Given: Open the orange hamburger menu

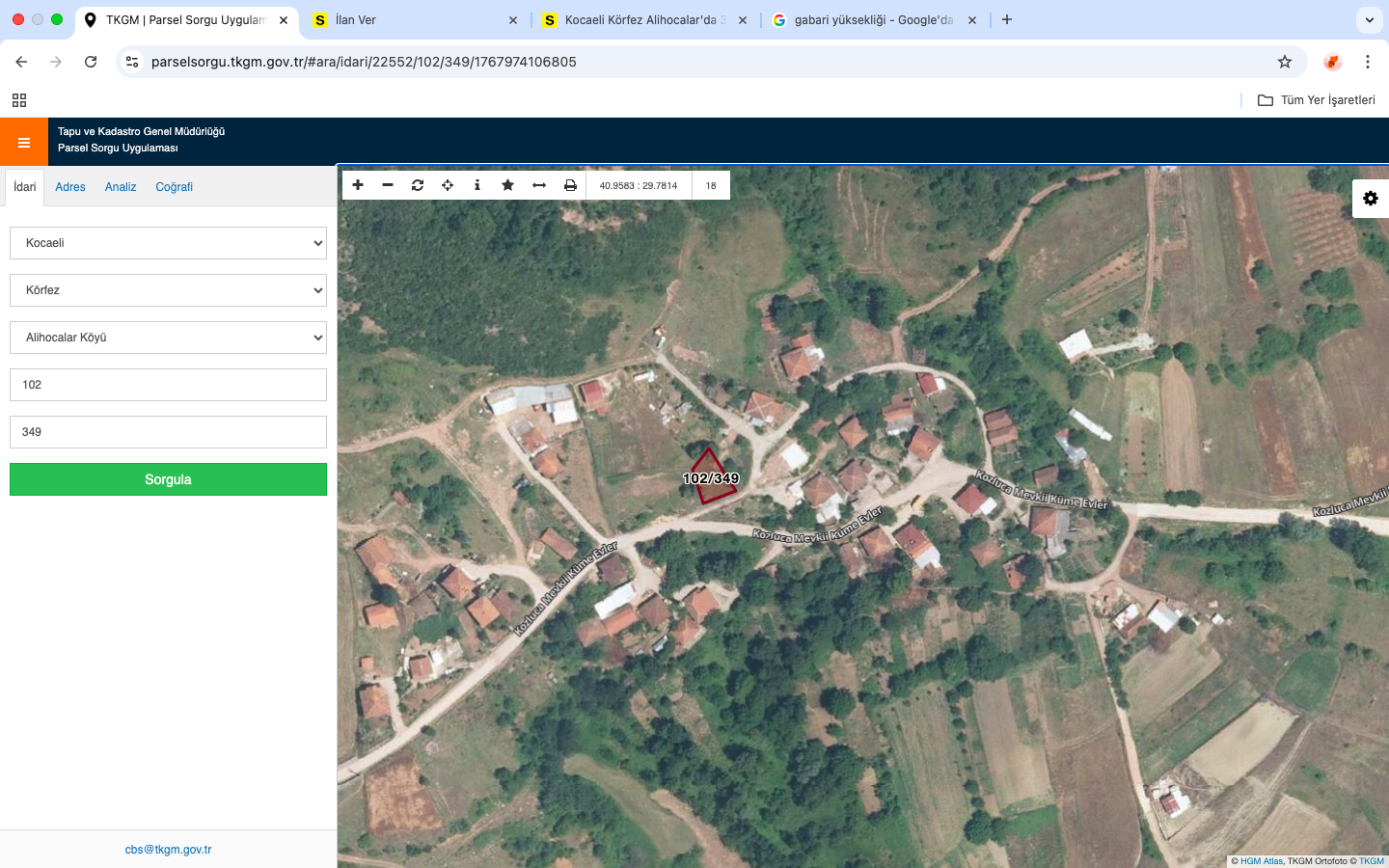Looking at the screenshot, I should tap(24, 143).
